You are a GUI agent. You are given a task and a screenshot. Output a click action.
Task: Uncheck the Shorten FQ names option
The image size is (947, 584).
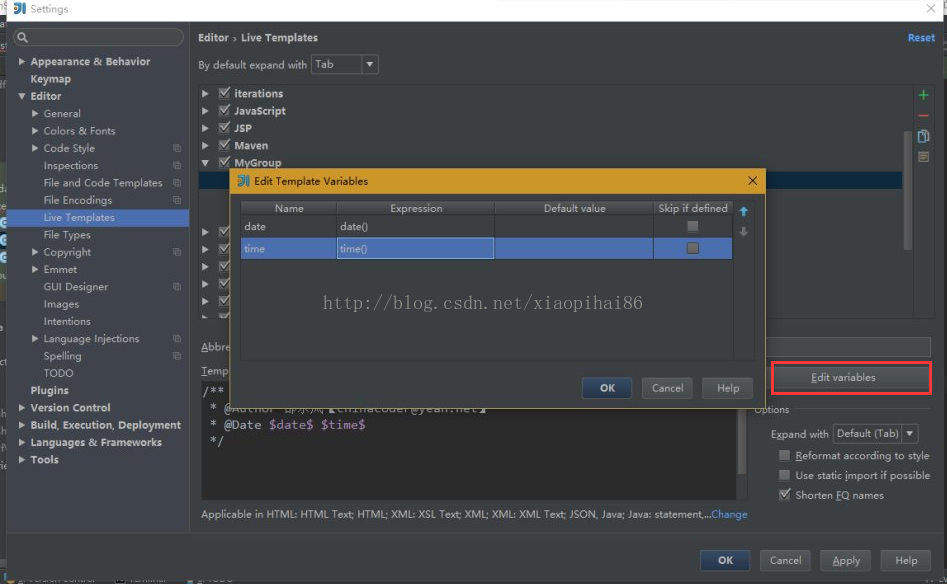point(785,495)
